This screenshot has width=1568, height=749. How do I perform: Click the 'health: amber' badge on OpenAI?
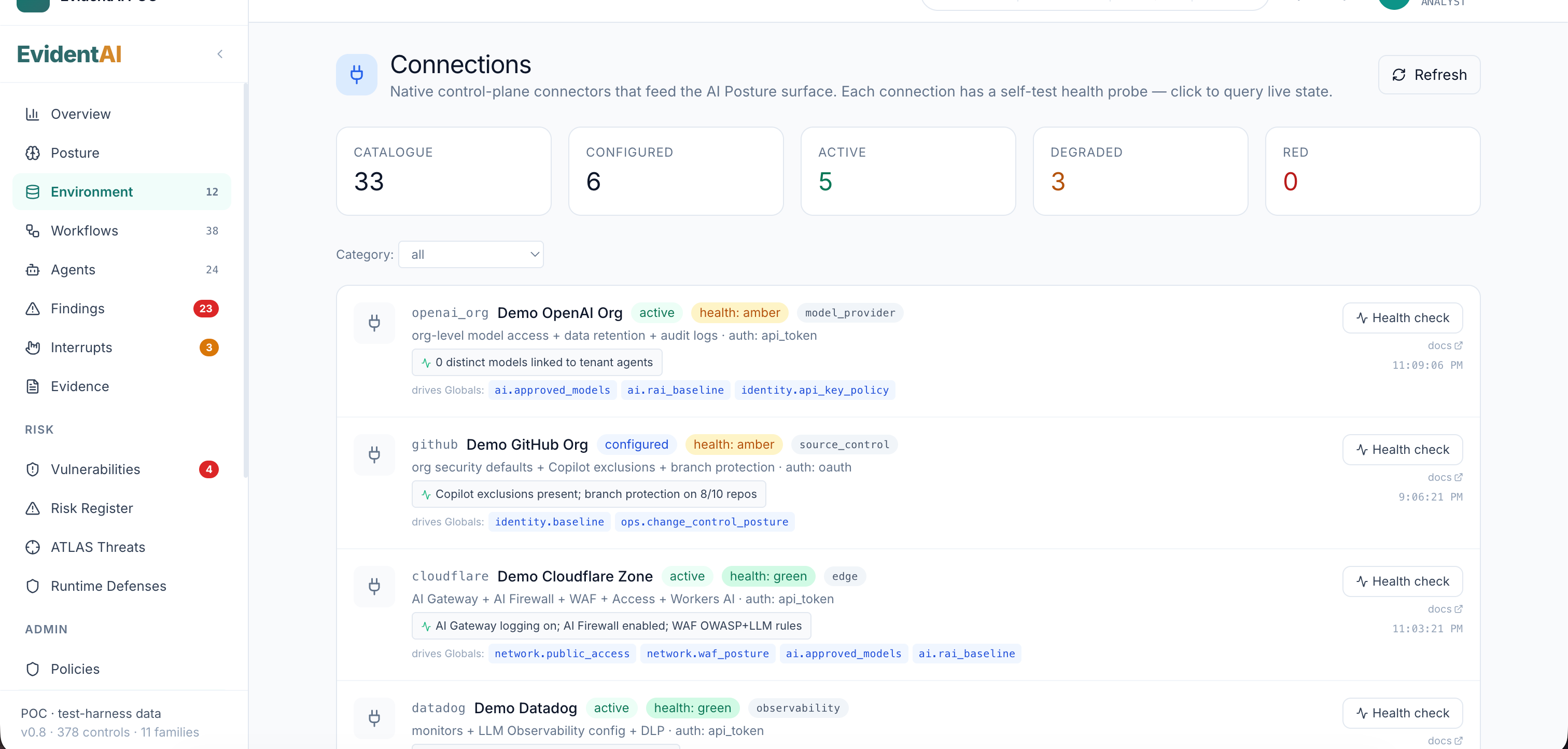click(x=739, y=313)
